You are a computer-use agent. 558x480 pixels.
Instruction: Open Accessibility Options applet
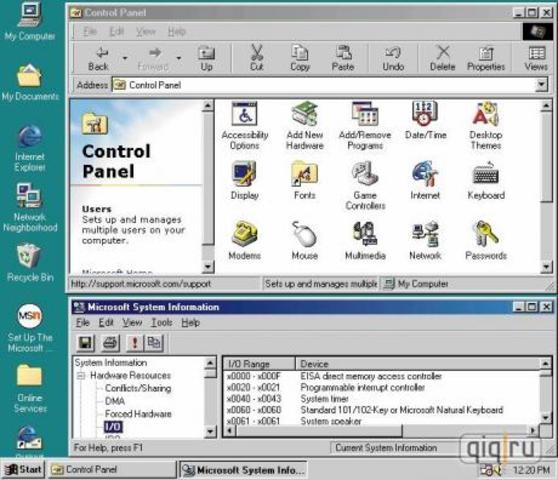[244, 126]
